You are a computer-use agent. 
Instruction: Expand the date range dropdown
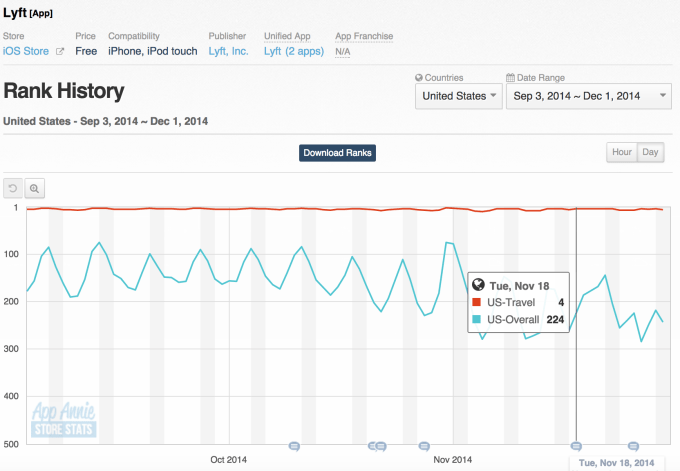(x=589, y=96)
